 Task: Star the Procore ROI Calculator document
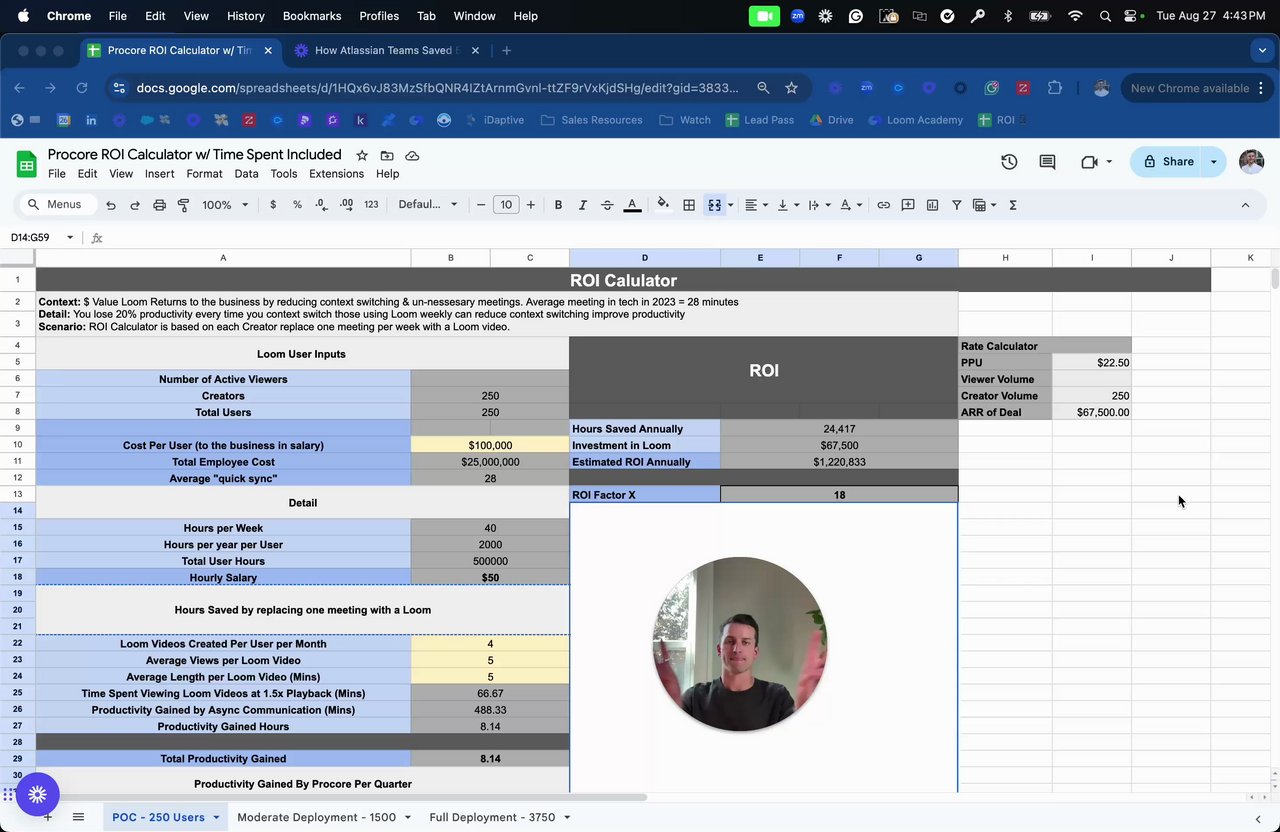362,156
